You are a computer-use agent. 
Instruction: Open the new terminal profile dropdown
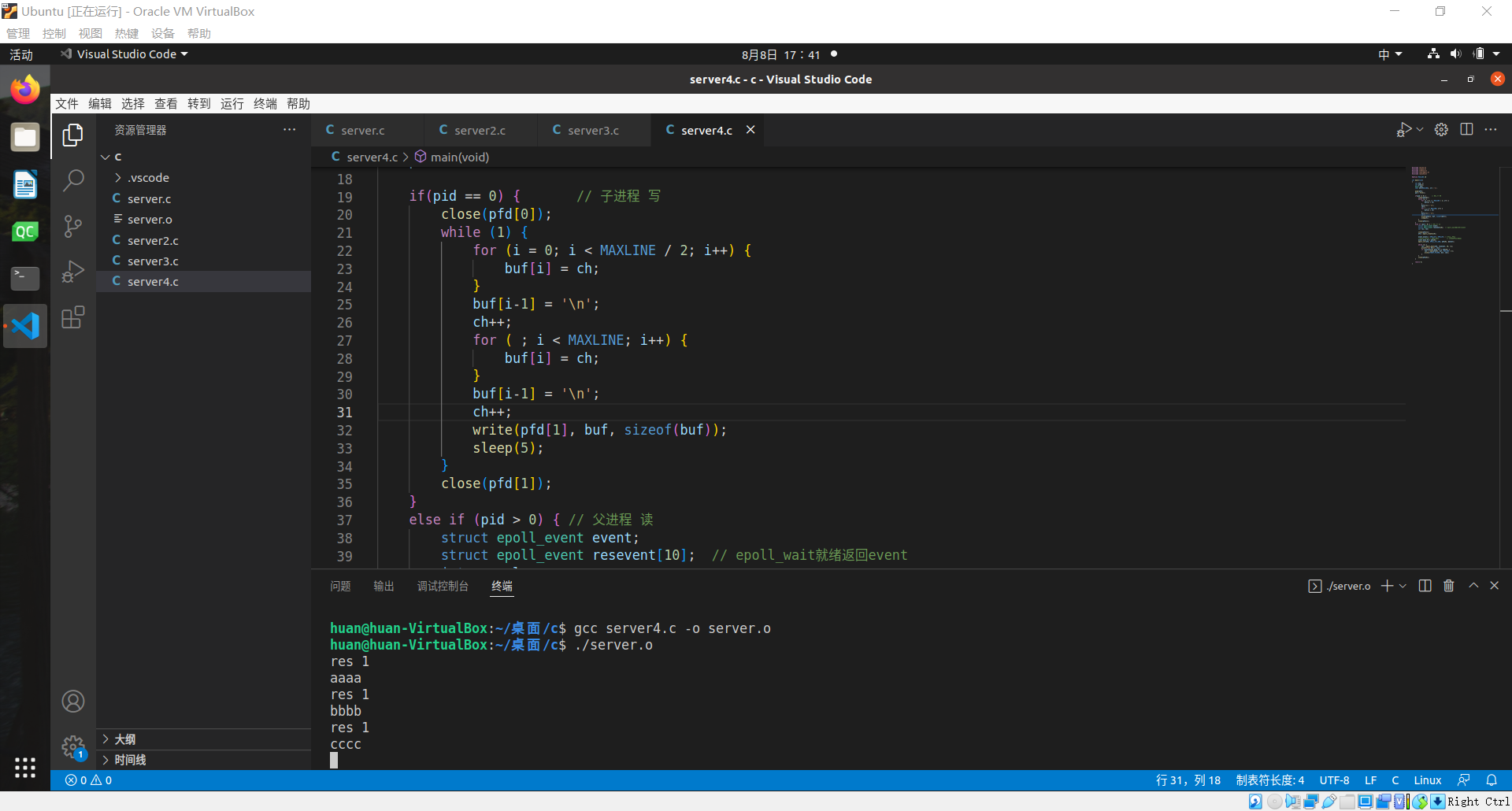click(x=1403, y=586)
